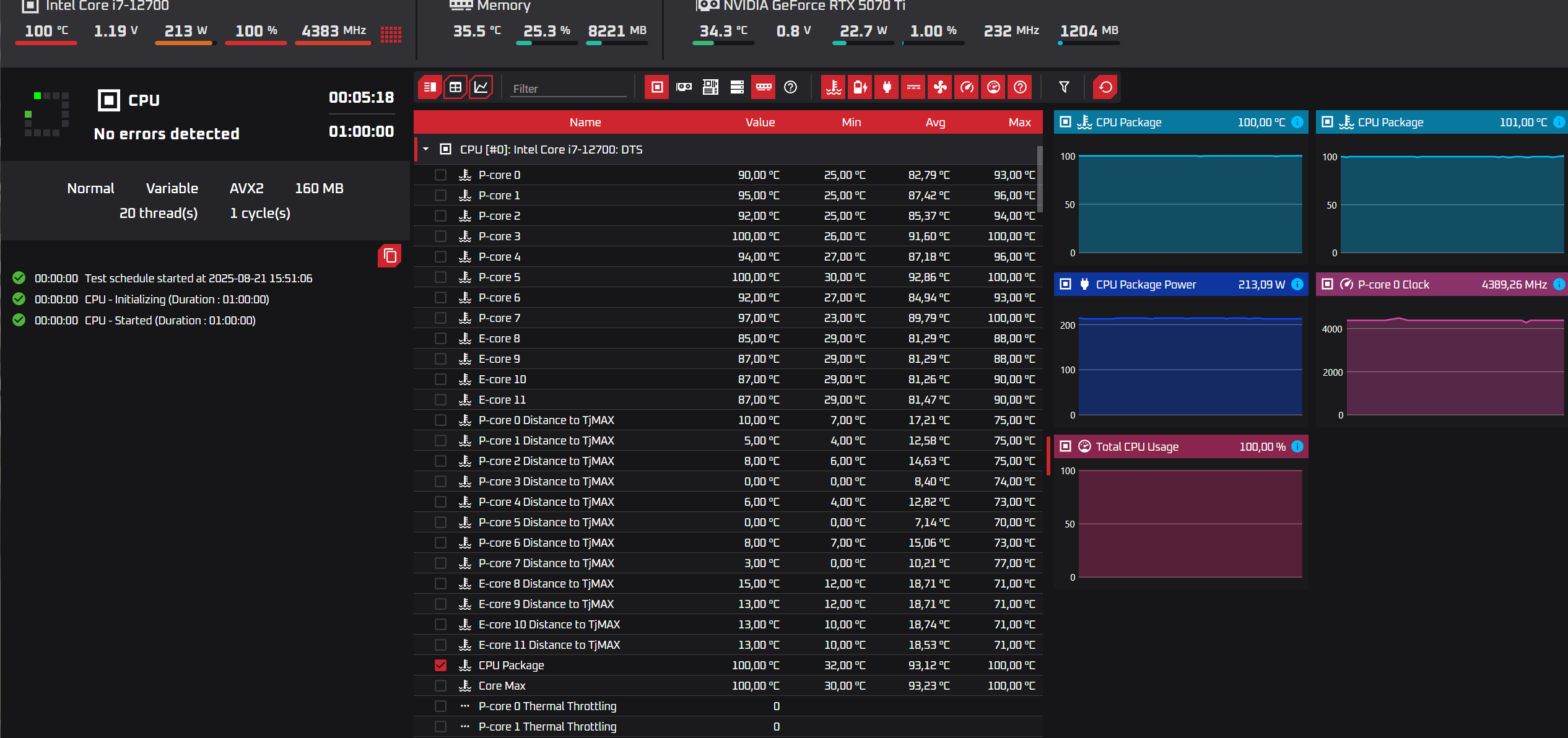Toggle the GPU sensor filter icon
The width and height of the screenshot is (1568, 738).
coord(684,87)
